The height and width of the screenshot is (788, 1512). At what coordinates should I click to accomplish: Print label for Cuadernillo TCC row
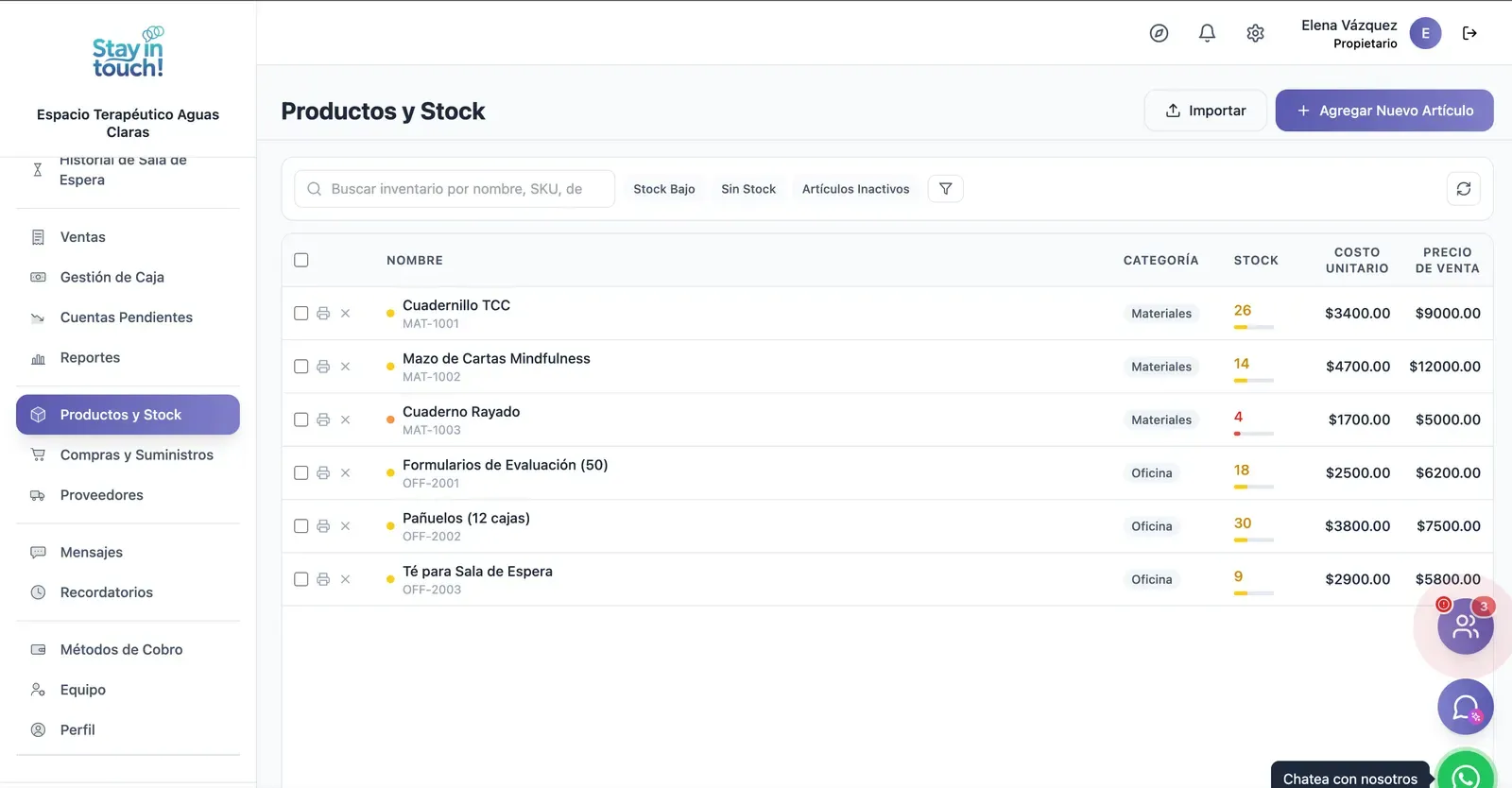coord(323,314)
